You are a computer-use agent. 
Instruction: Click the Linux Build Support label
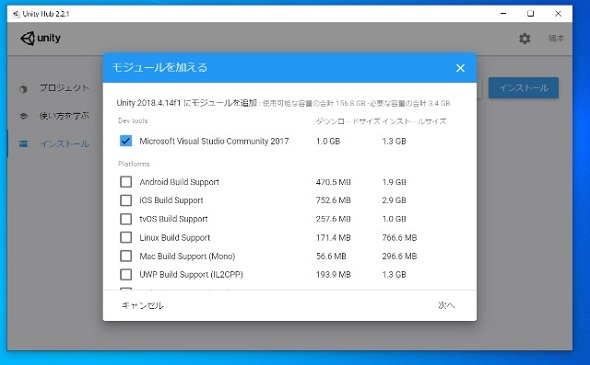pyautogui.click(x=175, y=238)
